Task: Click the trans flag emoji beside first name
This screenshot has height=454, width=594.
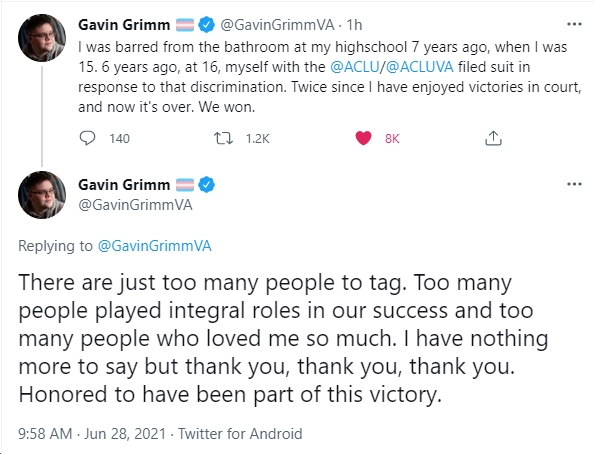Action: pyautogui.click(x=185, y=25)
